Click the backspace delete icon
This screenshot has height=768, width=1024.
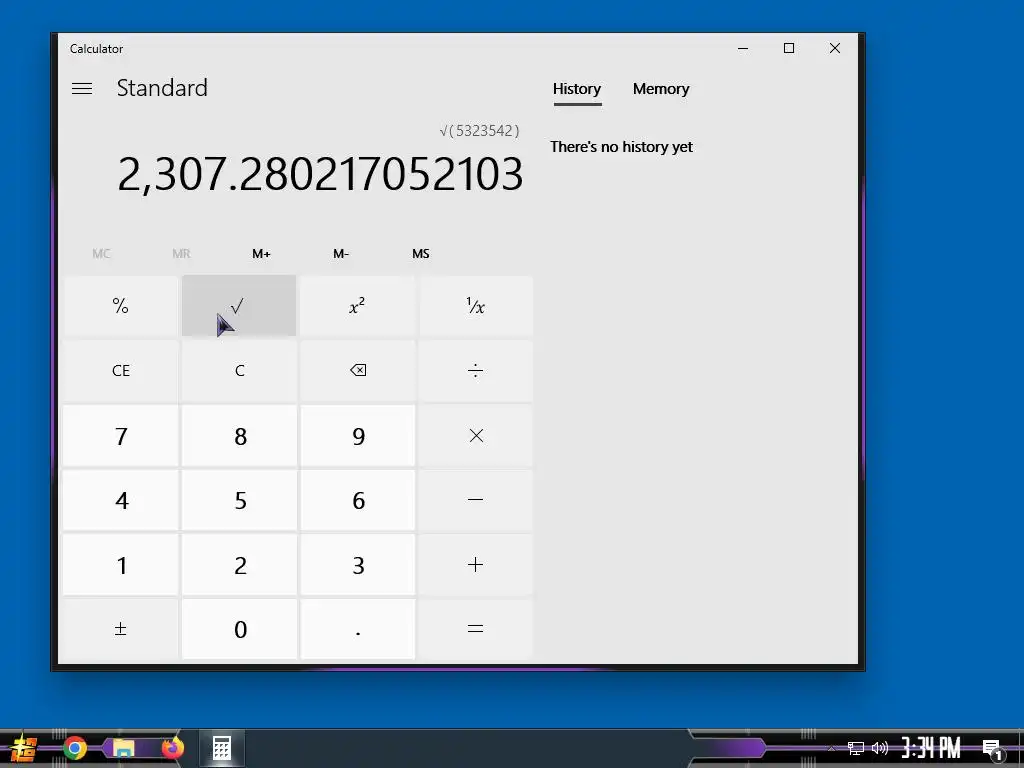[357, 370]
